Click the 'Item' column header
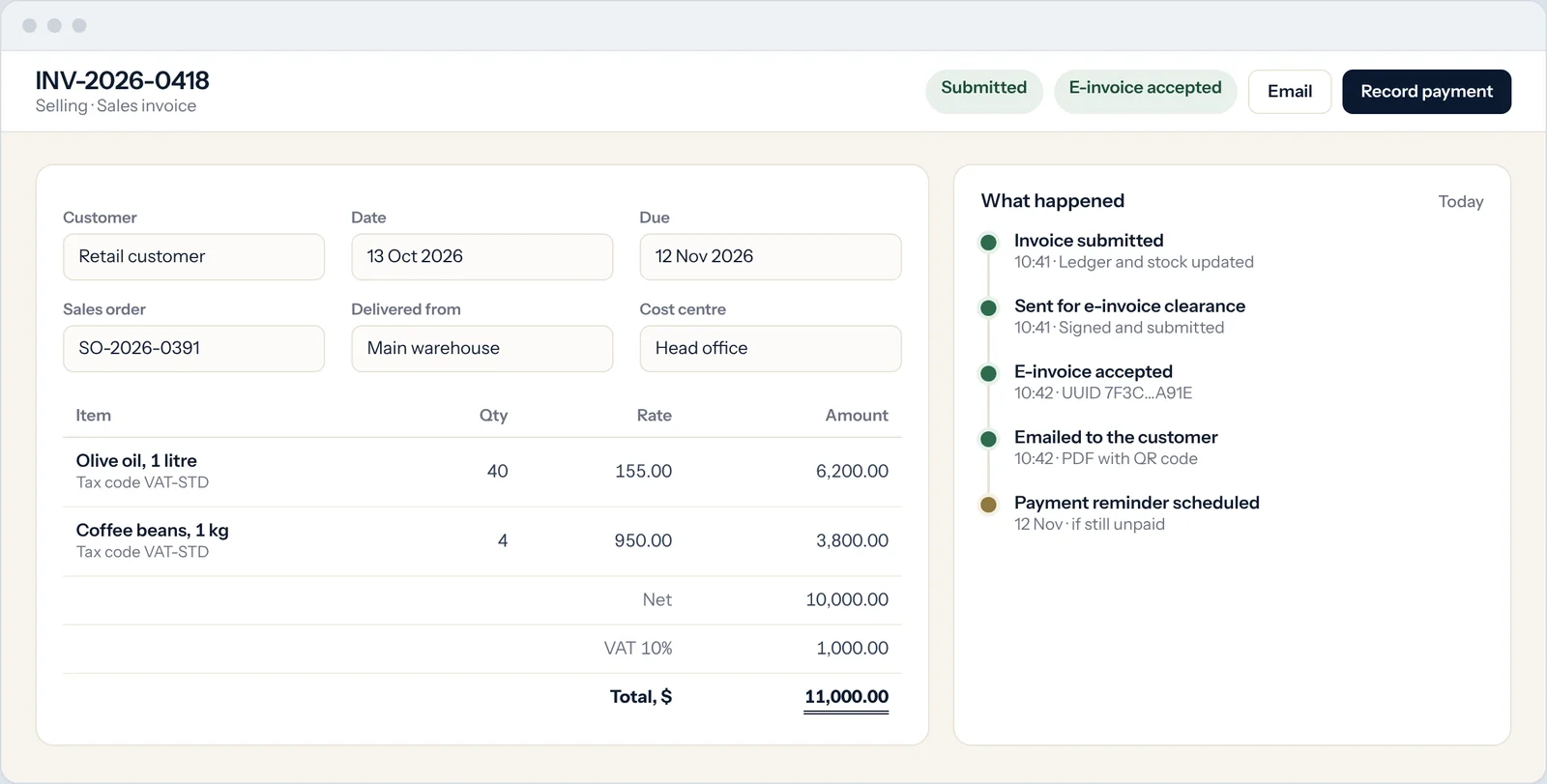Screen dimensions: 1547x784 (x=94, y=416)
